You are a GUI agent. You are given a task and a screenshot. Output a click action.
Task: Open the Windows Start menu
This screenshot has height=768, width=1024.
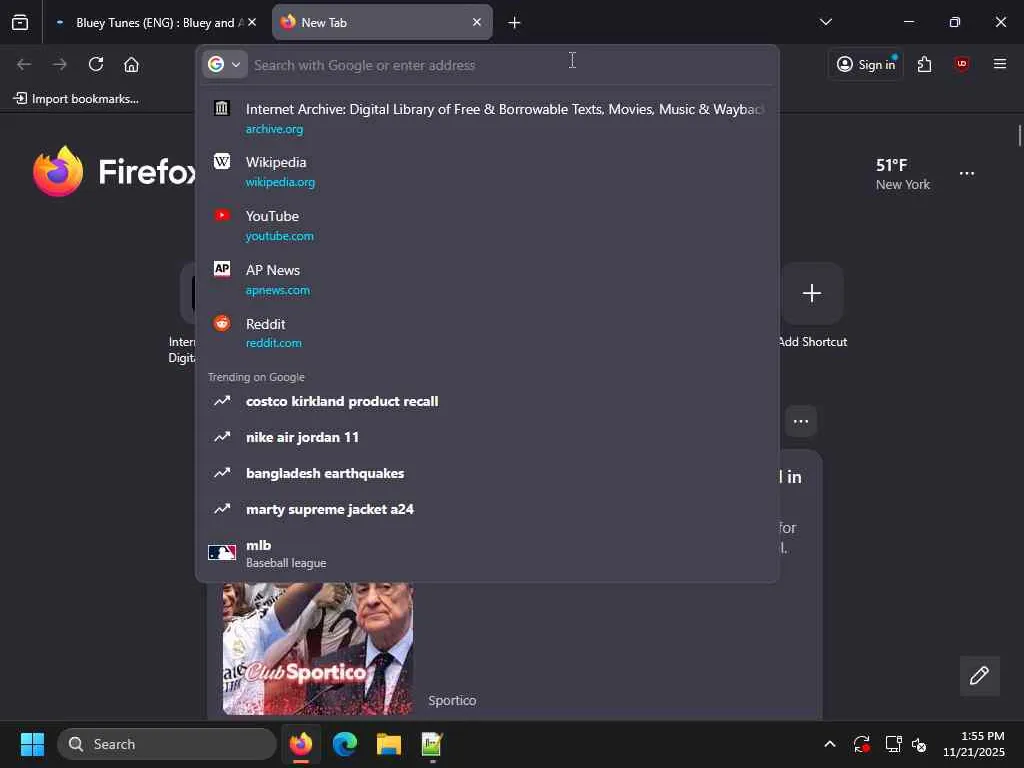32,744
